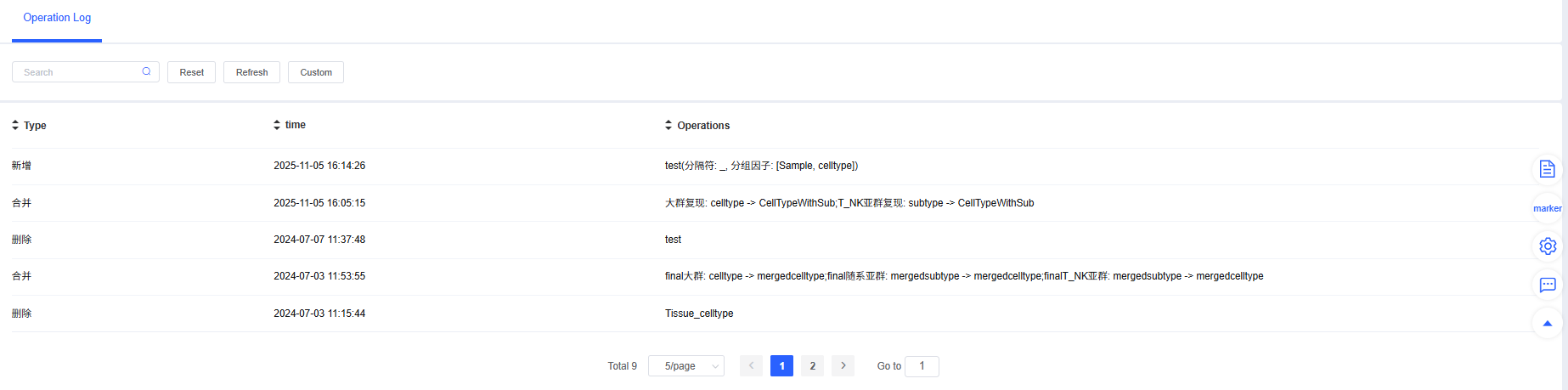
Task: Click the previous page arrow
Action: click(x=751, y=366)
